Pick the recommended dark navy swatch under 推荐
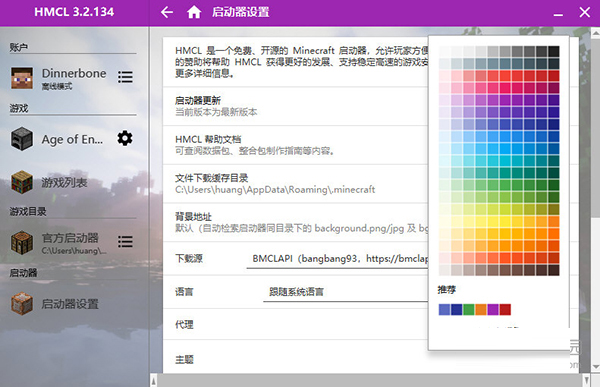Image resolution: width=600 pixels, height=387 pixels. (457, 309)
